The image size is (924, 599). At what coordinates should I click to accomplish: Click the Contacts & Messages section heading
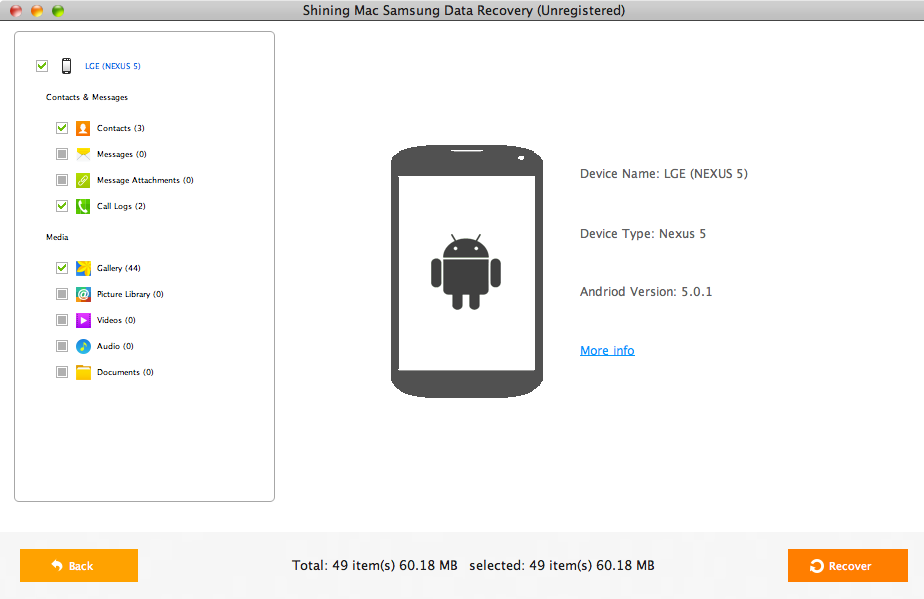tap(87, 97)
